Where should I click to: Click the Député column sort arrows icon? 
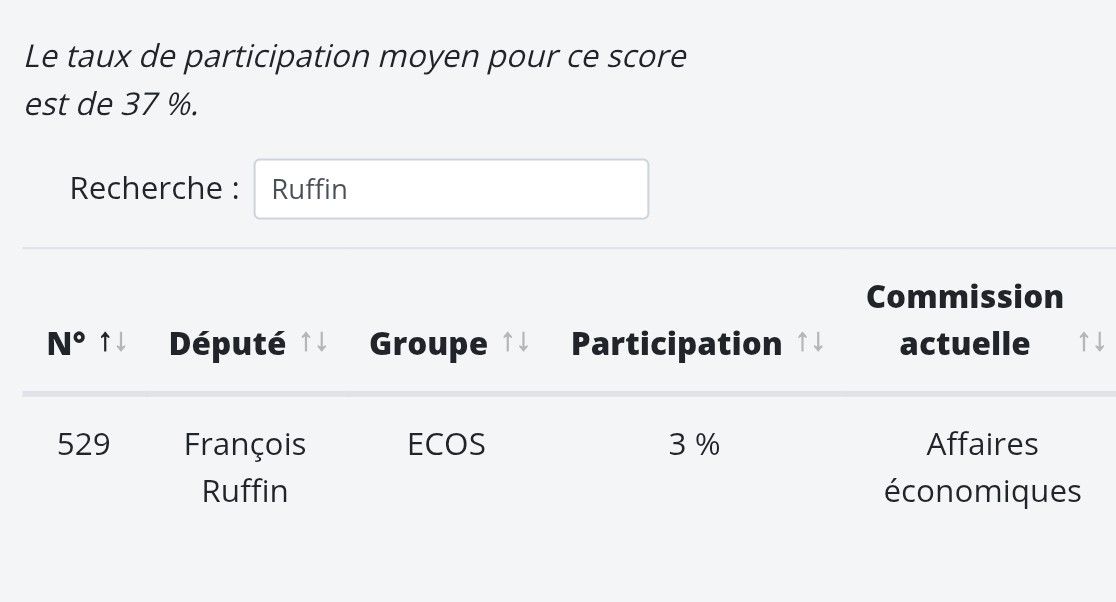click(314, 342)
